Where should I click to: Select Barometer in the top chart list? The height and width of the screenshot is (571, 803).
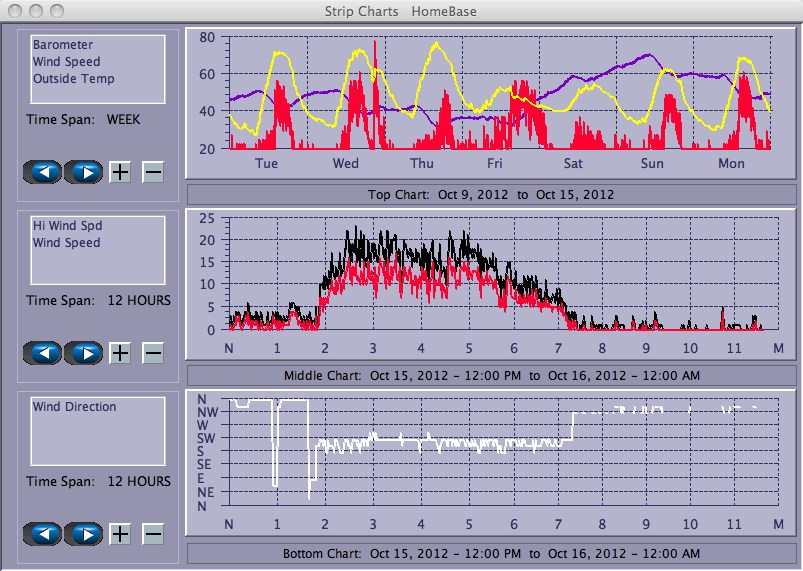[63, 45]
